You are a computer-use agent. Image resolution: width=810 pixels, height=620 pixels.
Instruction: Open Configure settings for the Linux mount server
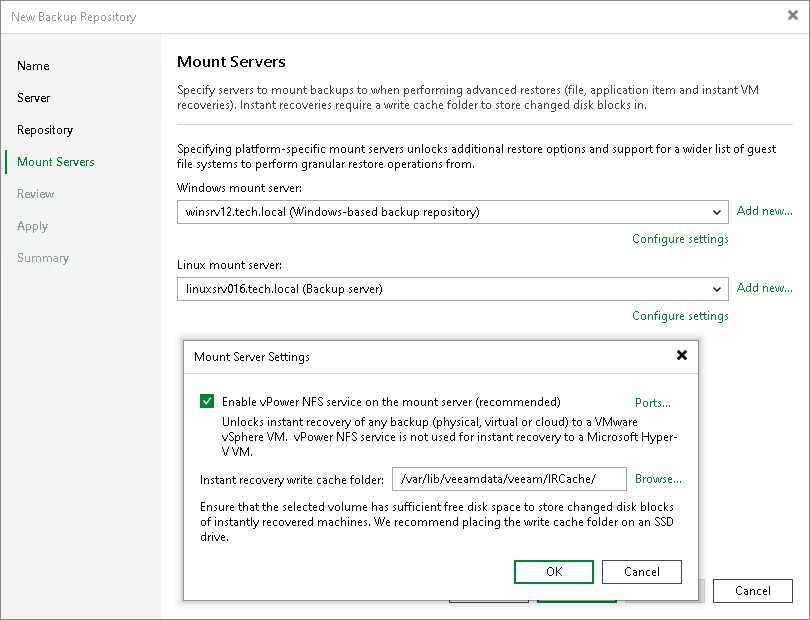click(x=680, y=316)
